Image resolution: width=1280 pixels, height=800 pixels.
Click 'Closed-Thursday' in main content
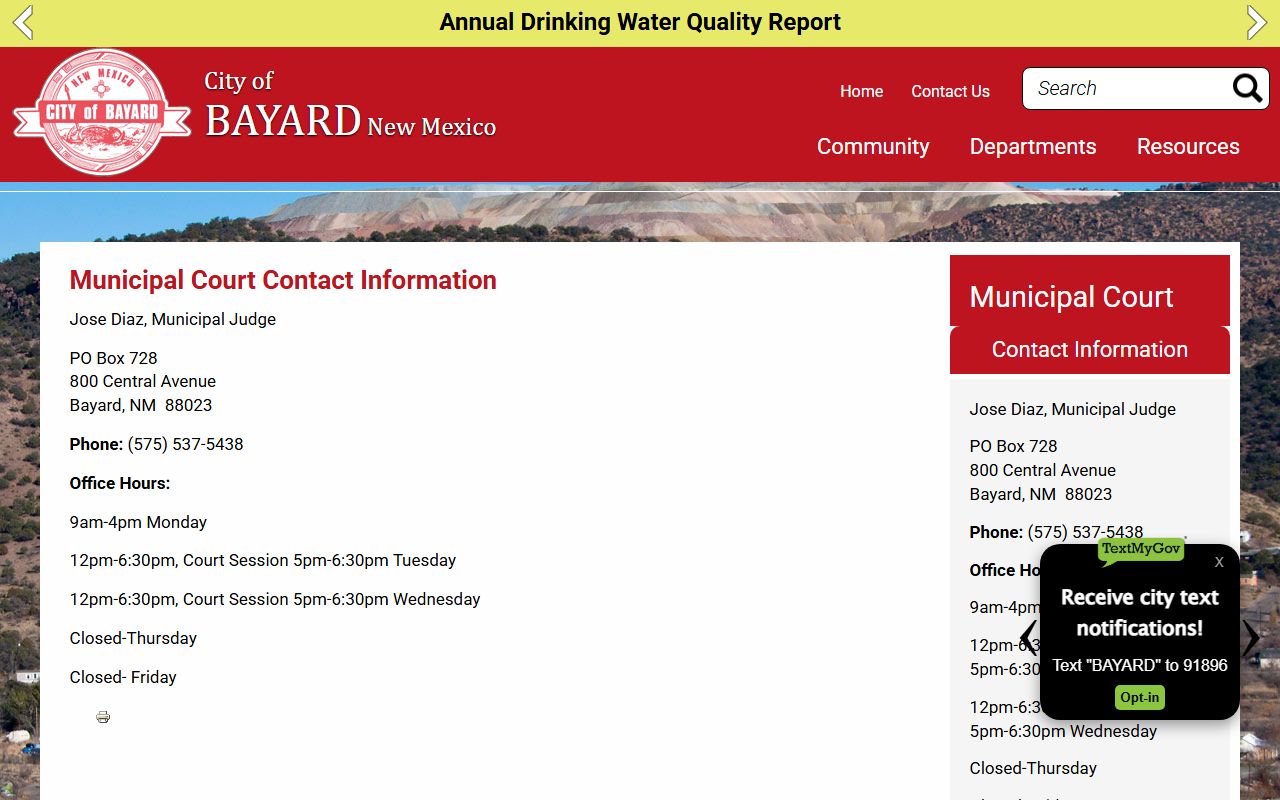(x=133, y=638)
